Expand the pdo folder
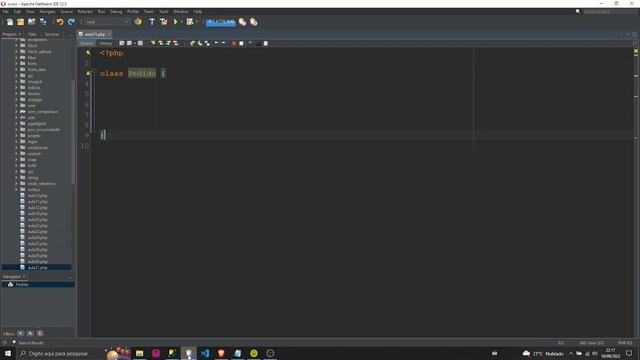This screenshot has width=640, height=360. (16, 118)
